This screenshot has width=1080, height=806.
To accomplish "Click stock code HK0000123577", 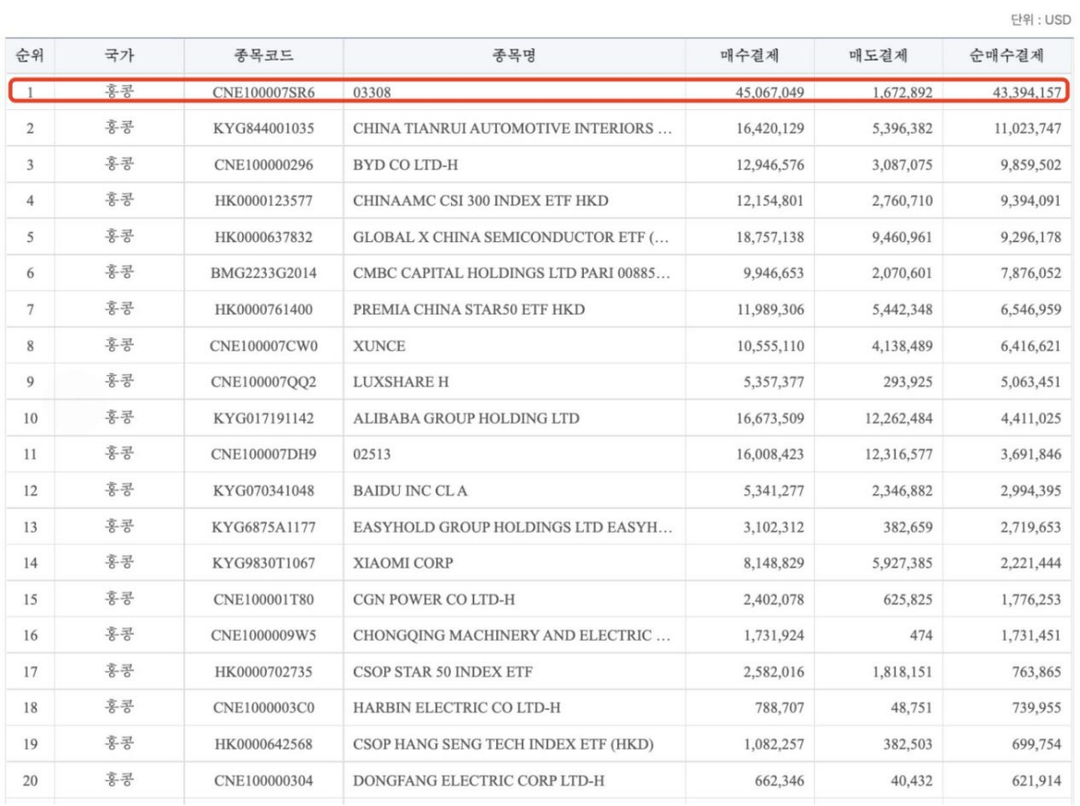I will [264, 200].
